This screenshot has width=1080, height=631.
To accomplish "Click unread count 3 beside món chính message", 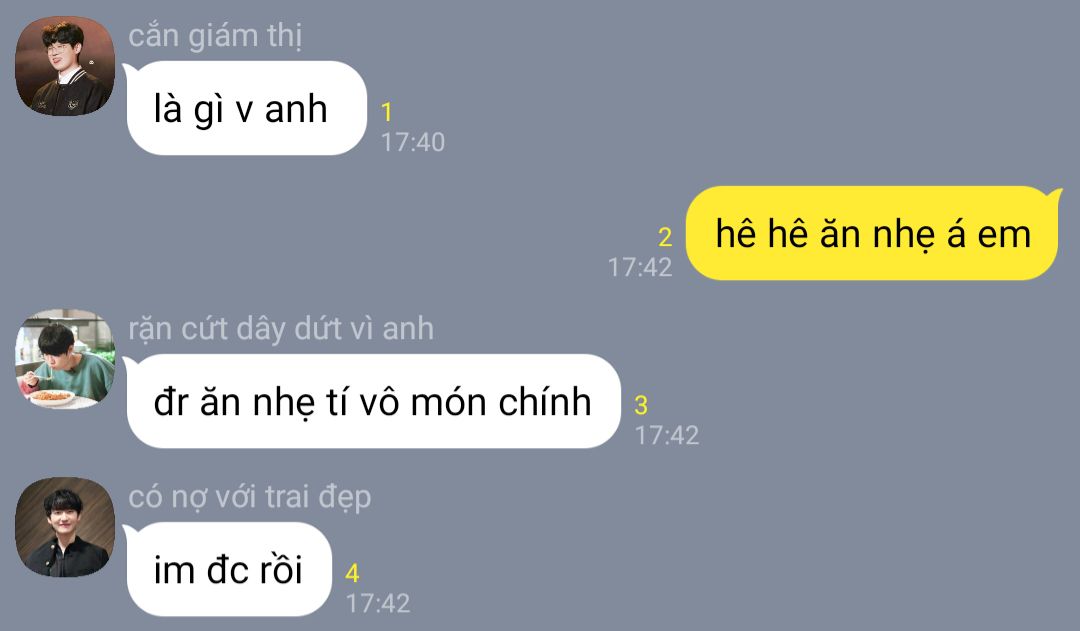I will tap(641, 406).
